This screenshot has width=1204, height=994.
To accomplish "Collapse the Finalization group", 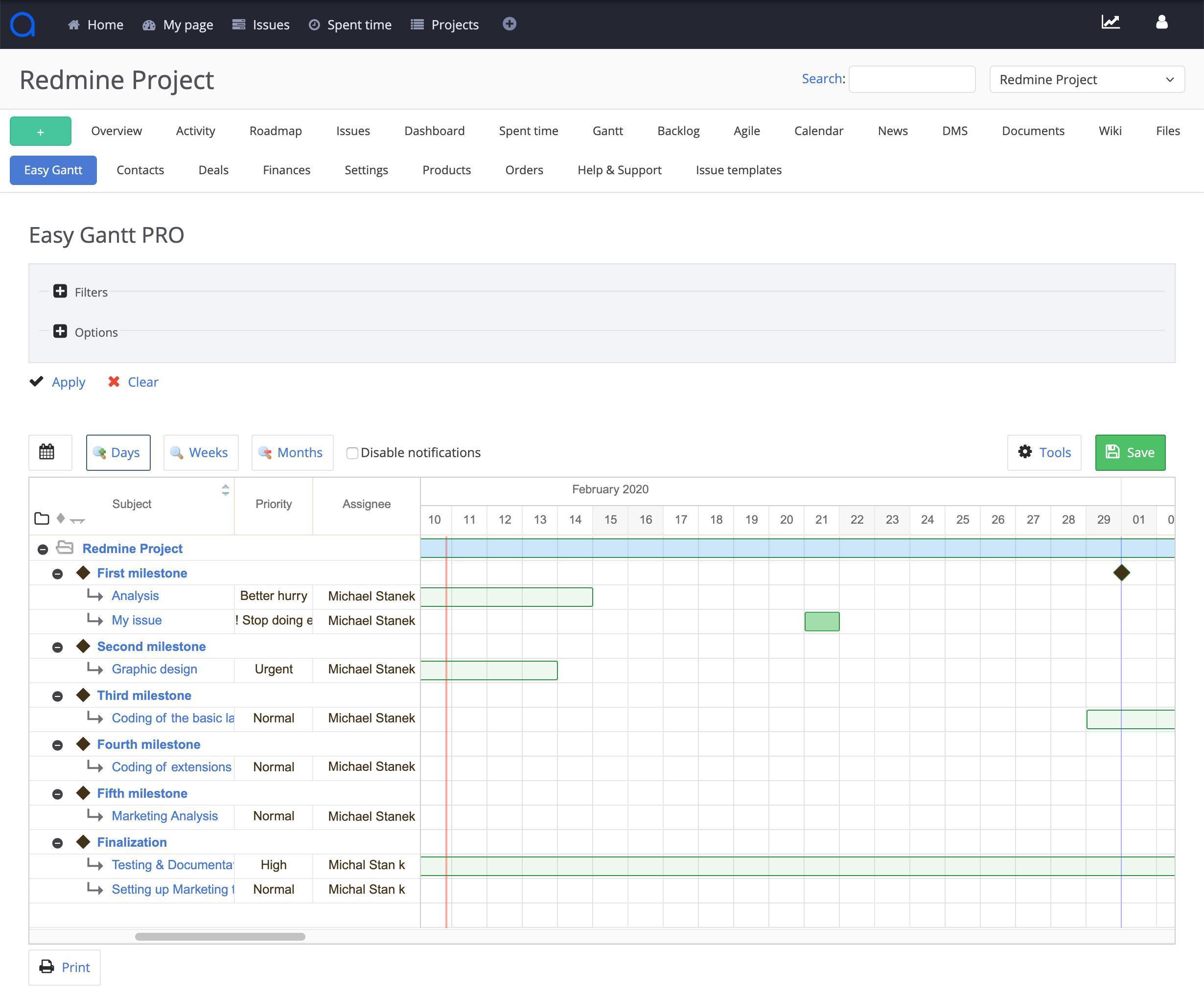I will point(57,843).
